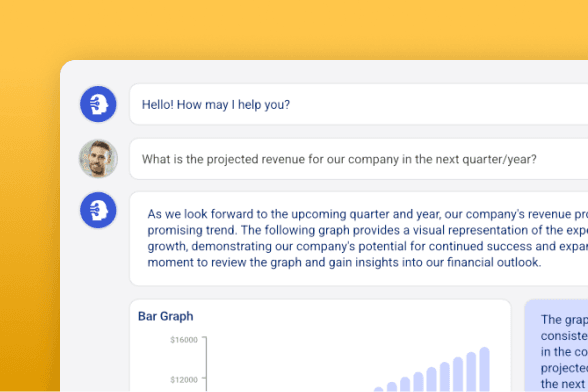Open the AI revenue projection response bubble
The height and width of the screenshot is (392, 588).
pyautogui.click(x=358, y=239)
